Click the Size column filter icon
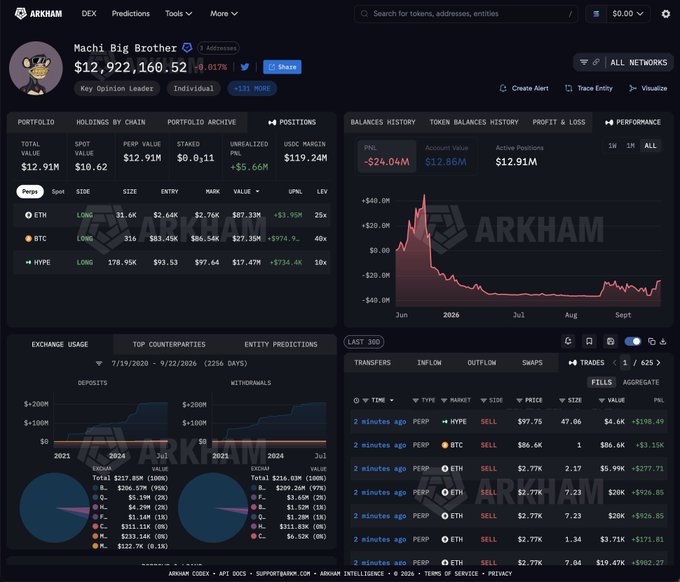680x582 pixels. click(x=562, y=400)
